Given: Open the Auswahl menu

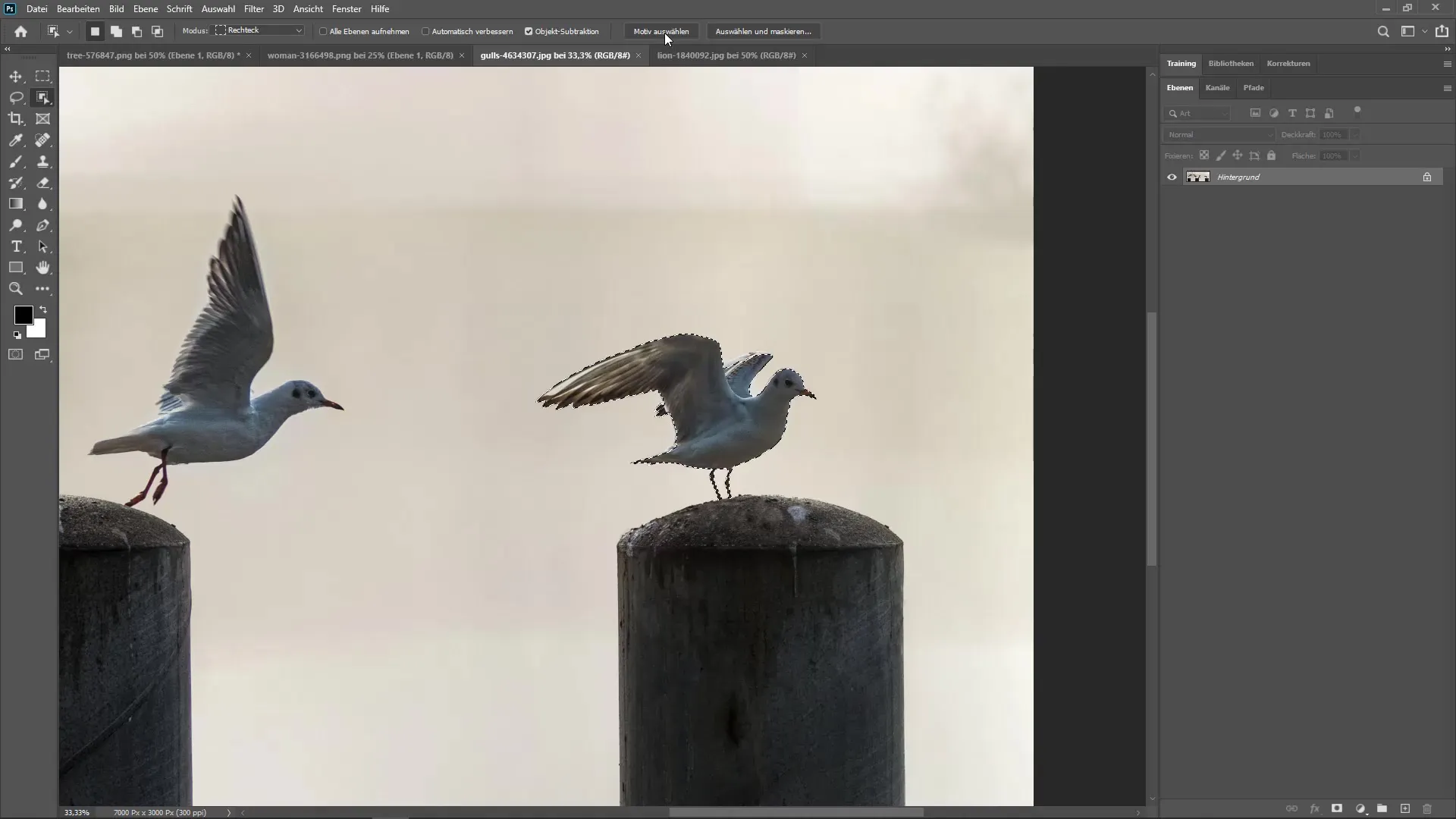Looking at the screenshot, I should point(218,9).
